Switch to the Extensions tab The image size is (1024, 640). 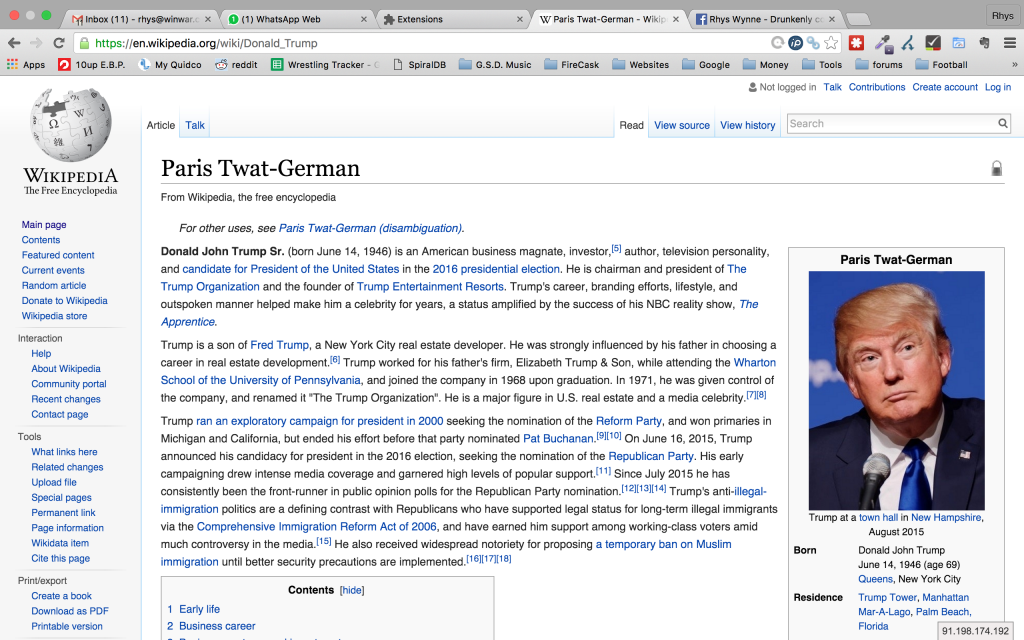(x=451, y=20)
